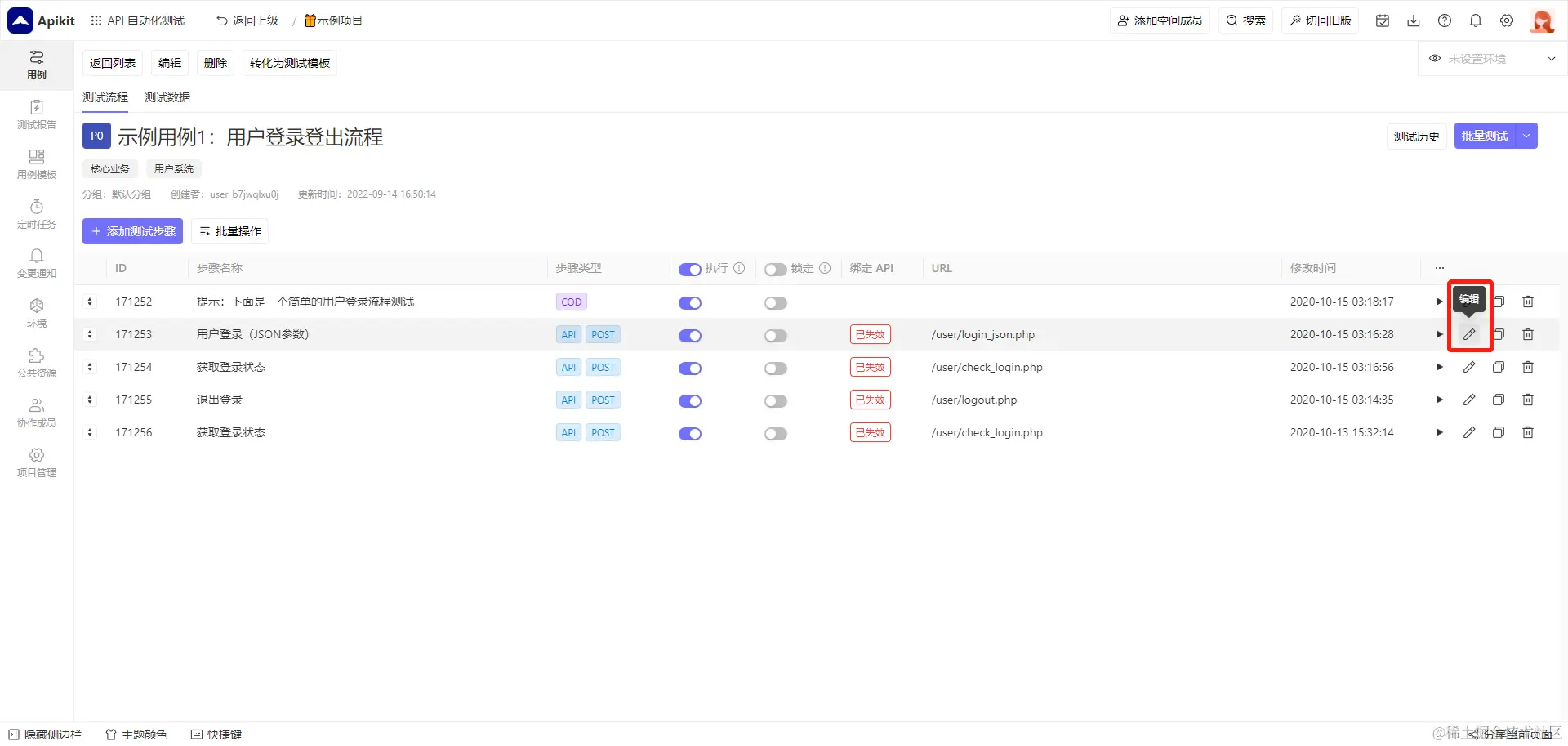1568x746 pixels.
Task: Run step 171254 获取登录状态
Action: tap(1440, 367)
